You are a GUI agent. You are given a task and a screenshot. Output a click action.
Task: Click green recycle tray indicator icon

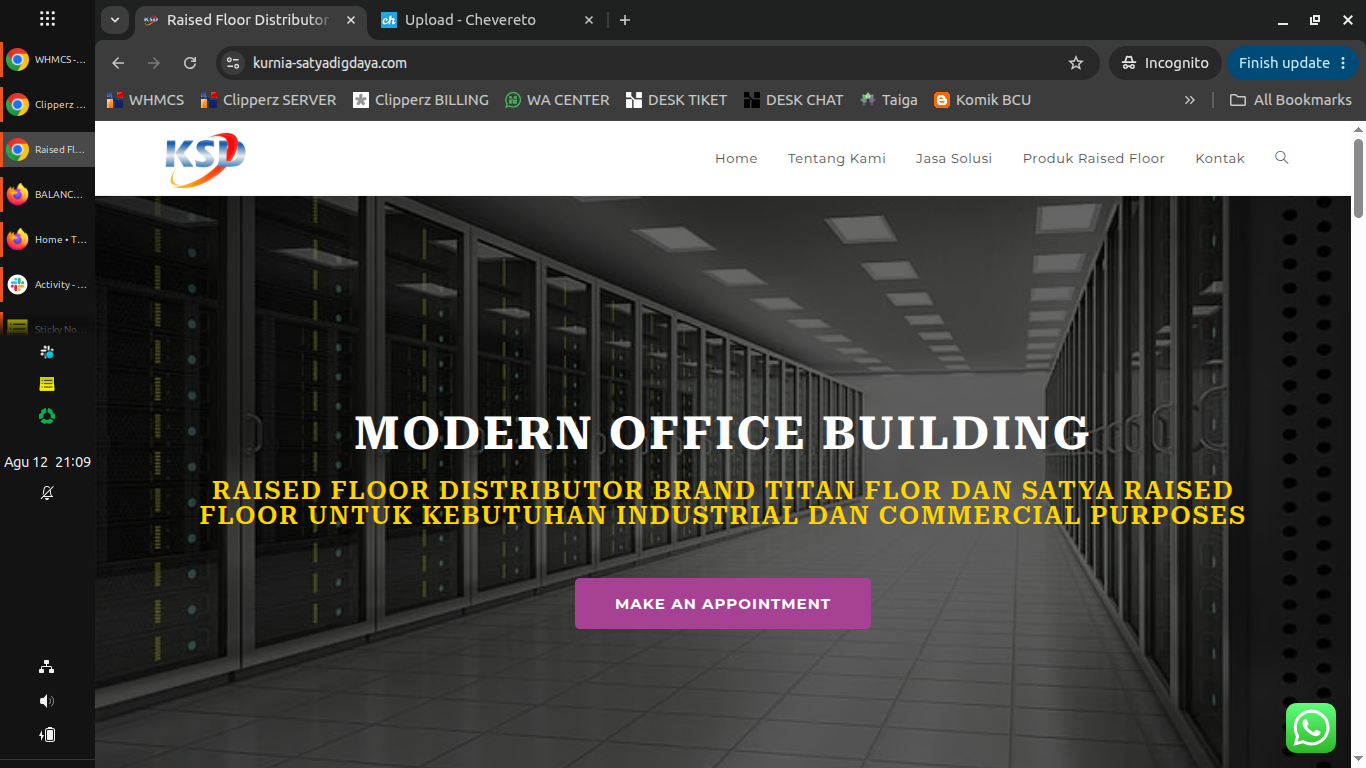click(x=47, y=416)
